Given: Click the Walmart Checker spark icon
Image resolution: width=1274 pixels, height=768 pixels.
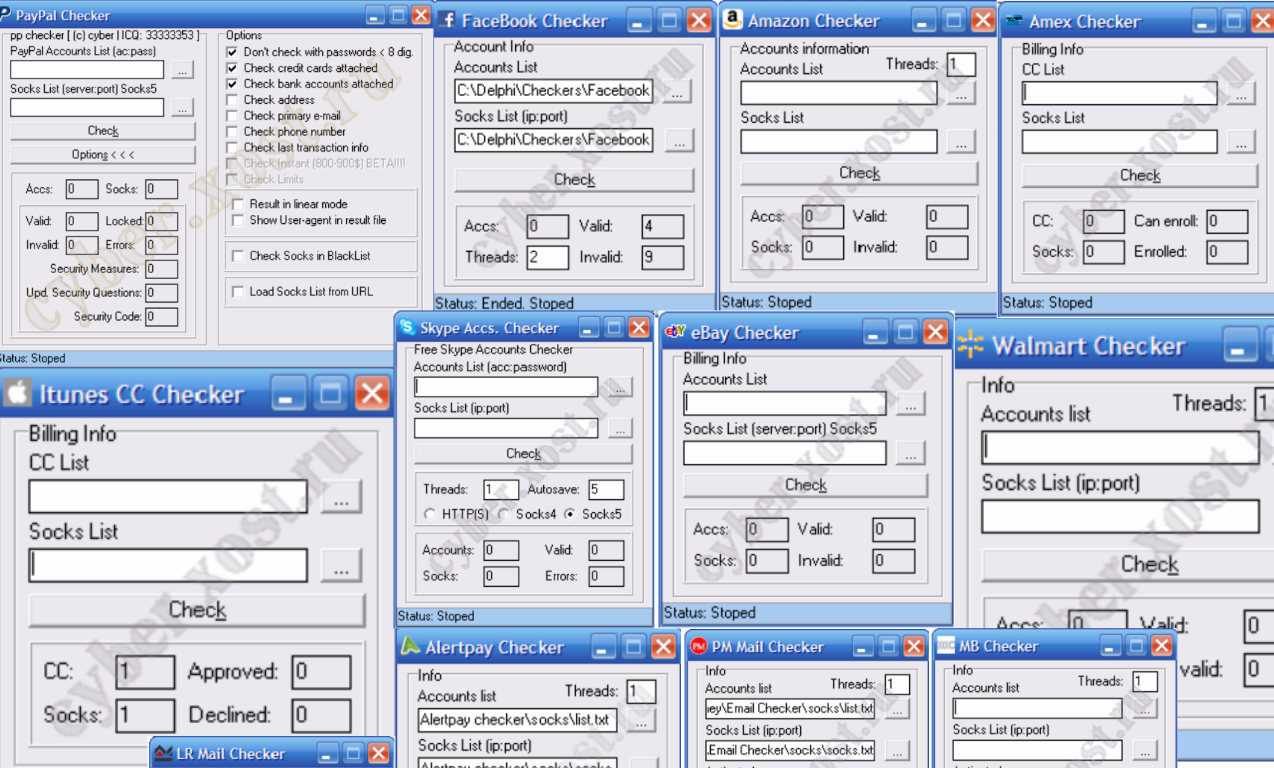Looking at the screenshot, I should [x=970, y=346].
